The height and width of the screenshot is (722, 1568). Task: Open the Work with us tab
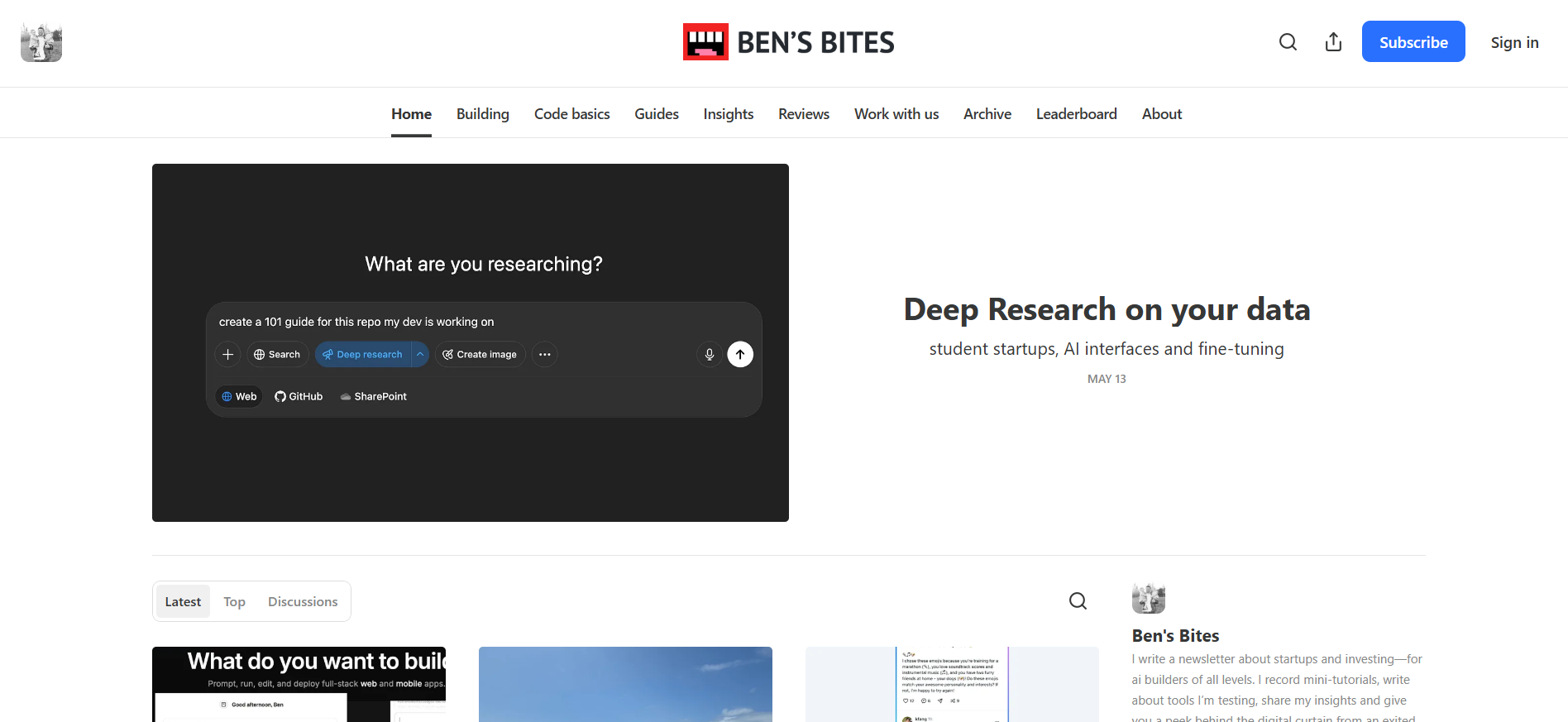(896, 114)
